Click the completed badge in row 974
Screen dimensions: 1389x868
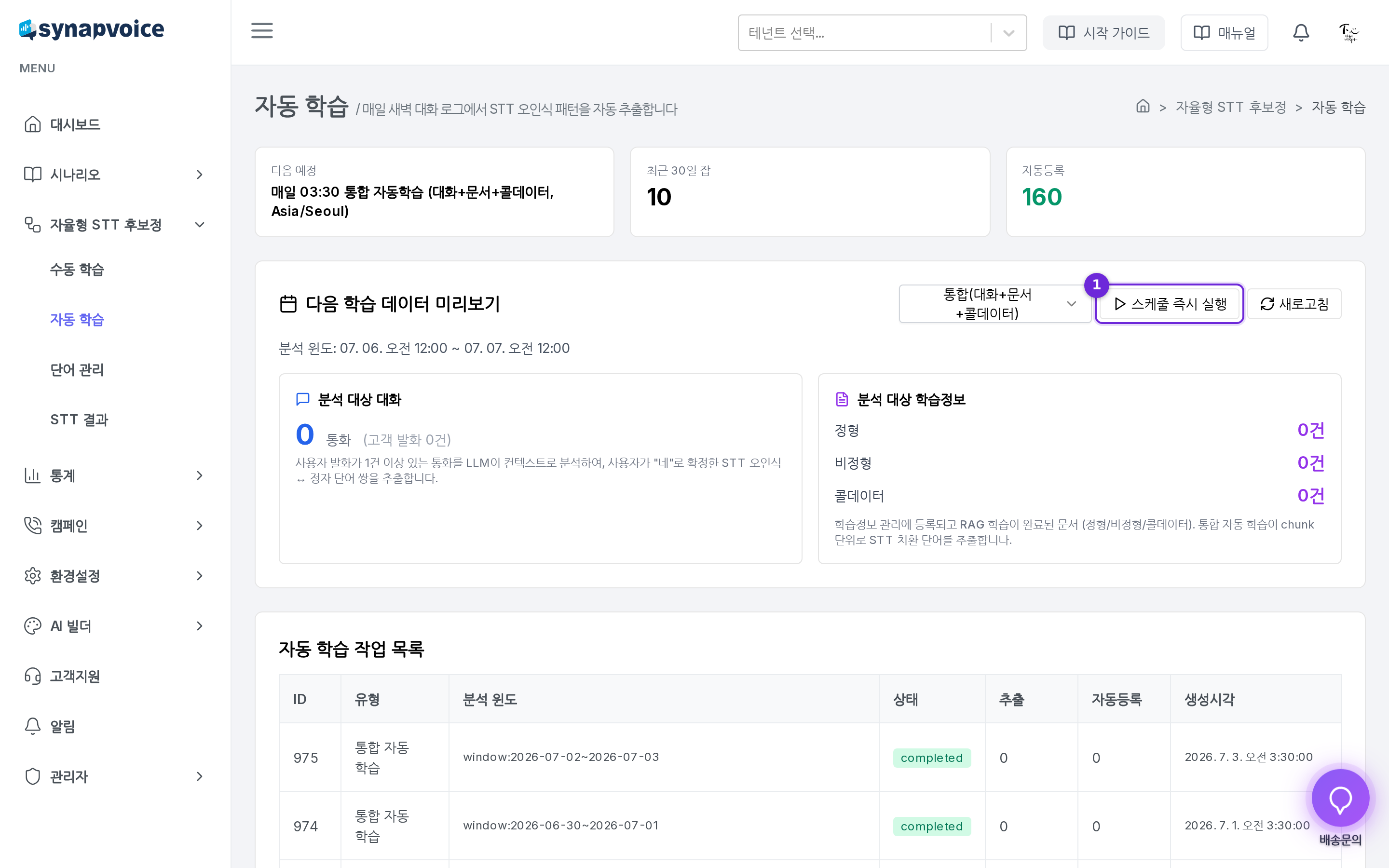tap(932, 826)
